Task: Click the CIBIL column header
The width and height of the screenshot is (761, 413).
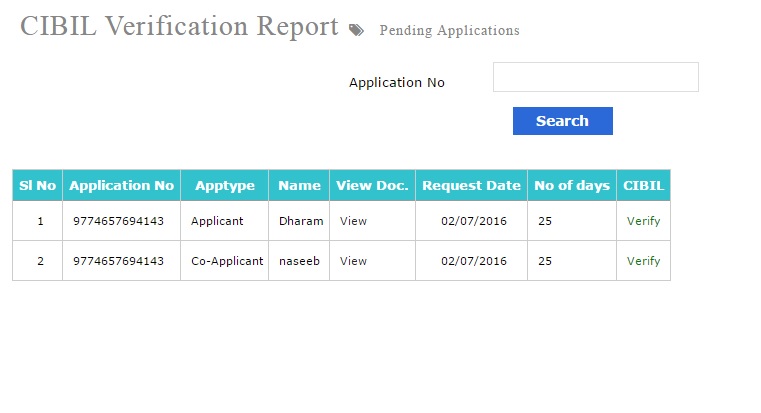Action: tap(644, 185)
